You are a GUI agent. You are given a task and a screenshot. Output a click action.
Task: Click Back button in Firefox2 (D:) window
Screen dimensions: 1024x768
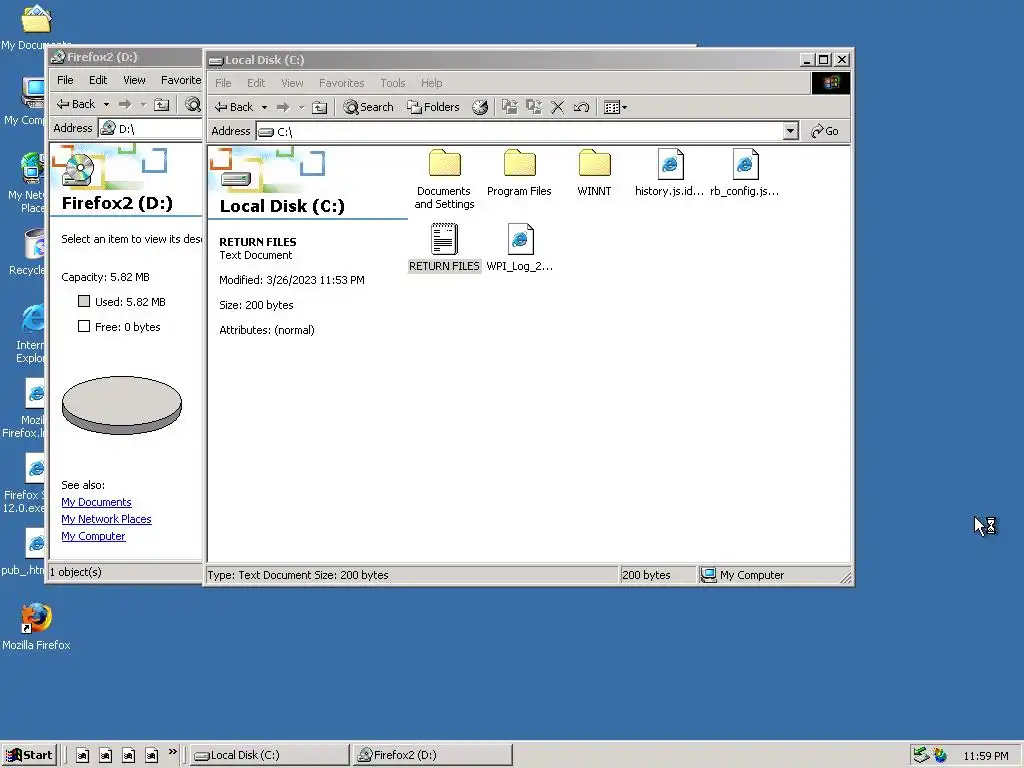click(x=76, y=104)
